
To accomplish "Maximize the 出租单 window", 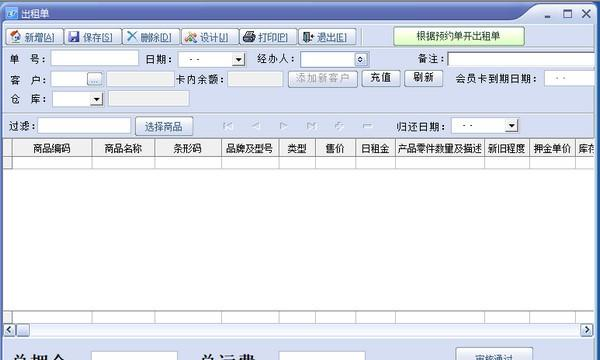I will pos(567,14).
